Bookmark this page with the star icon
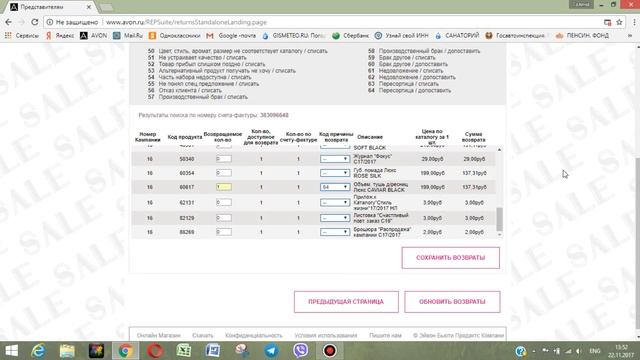Image resolution: width=640 pixels, height=360 pixels. (x=619, y=22)
